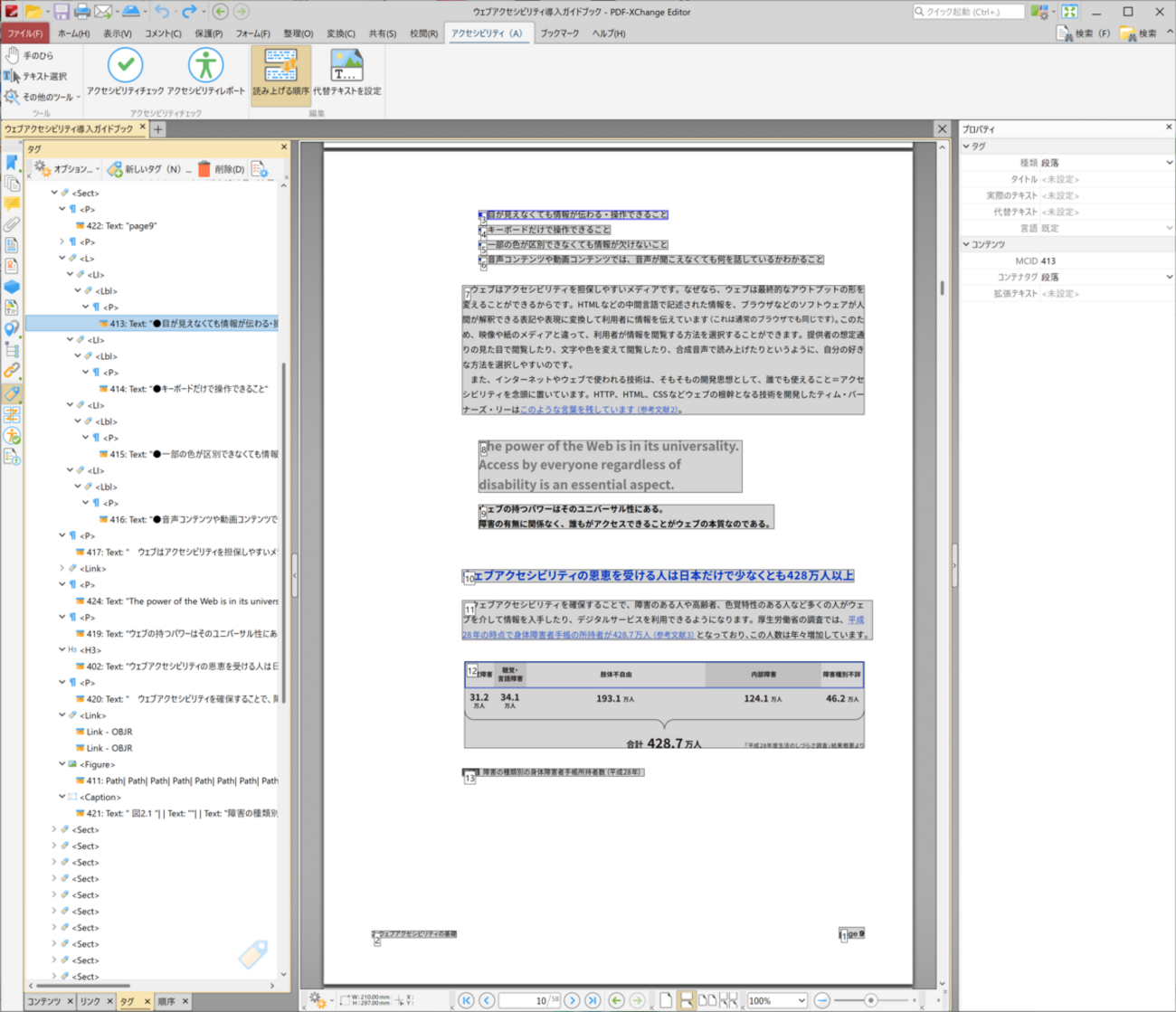Collapse the <H3> tag node
The width and height of the screenshot is (1176, 1012).
62,649
